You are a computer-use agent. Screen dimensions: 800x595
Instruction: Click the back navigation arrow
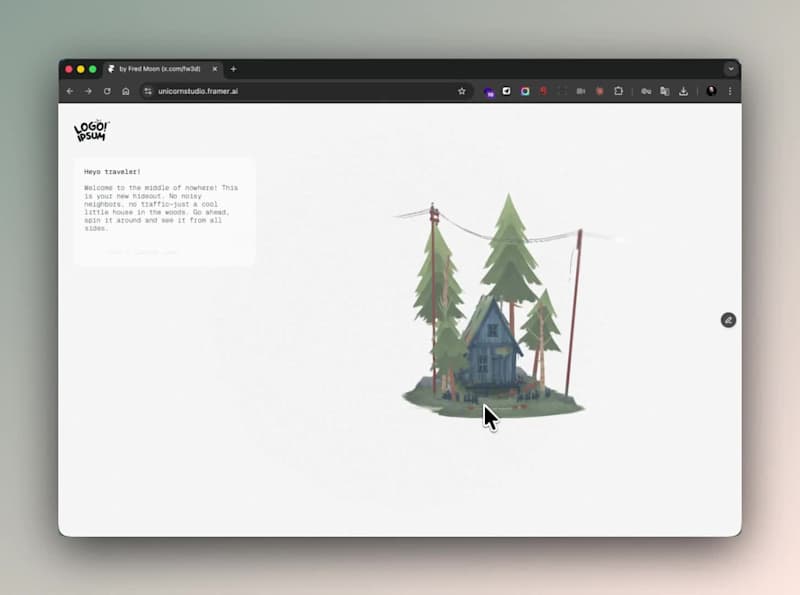pos(69,90)
